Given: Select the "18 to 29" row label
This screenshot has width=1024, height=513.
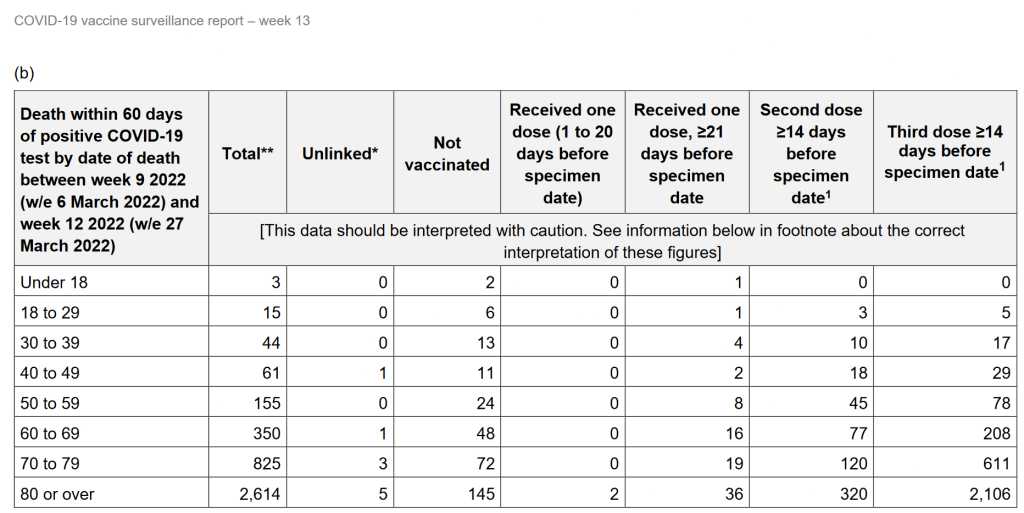Looking at the screenshot, I should (x=52, y=313).
